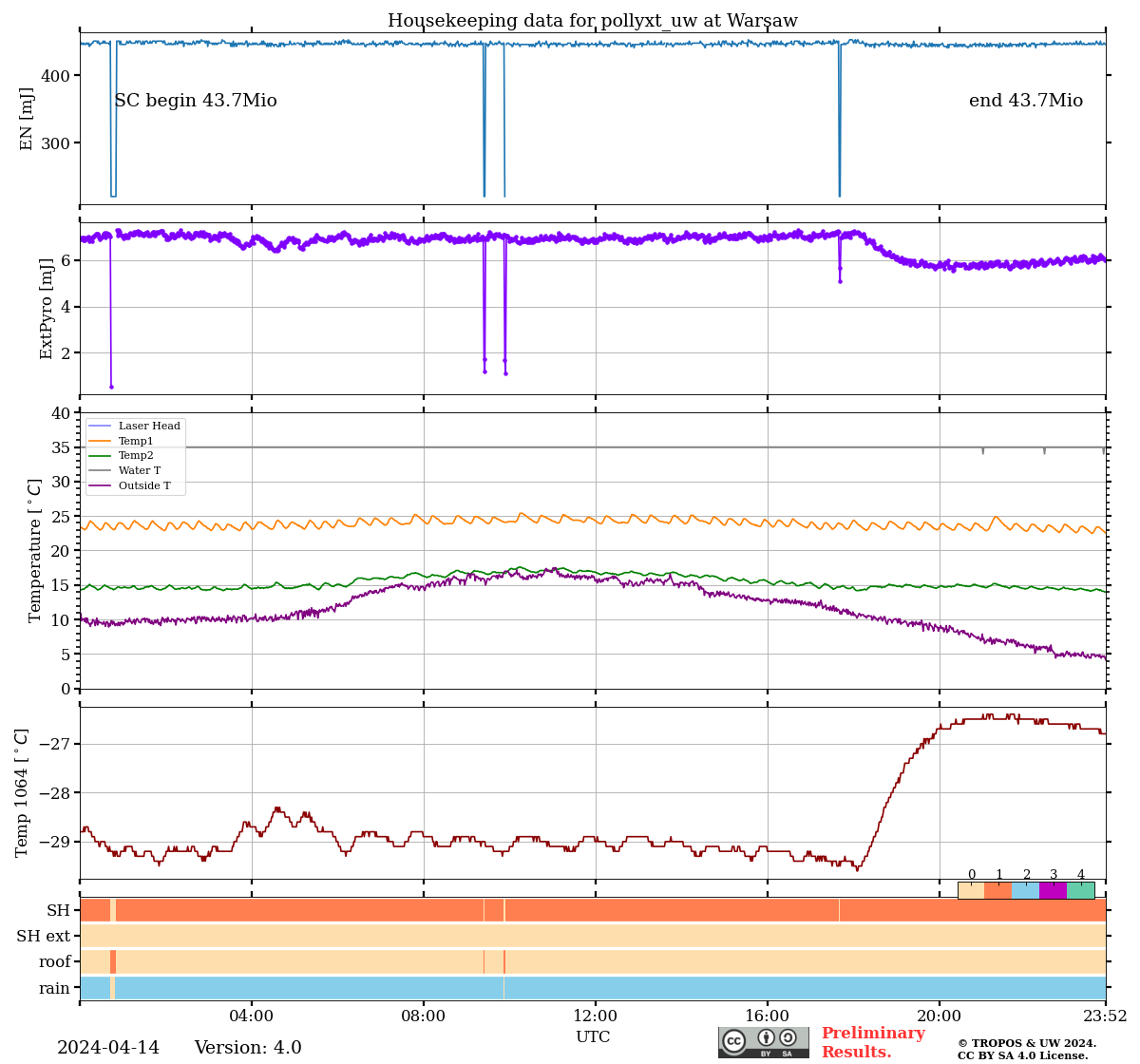Click the 'SH ext' row label

(44, 937)
